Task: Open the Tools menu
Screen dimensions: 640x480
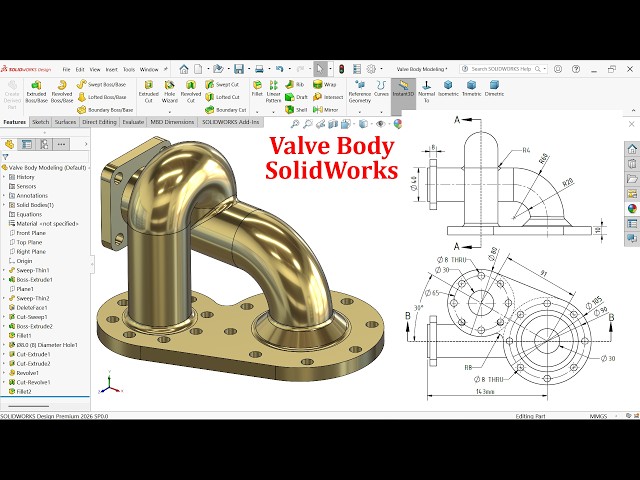Action: pyautogui.click(x=129, y=69)
